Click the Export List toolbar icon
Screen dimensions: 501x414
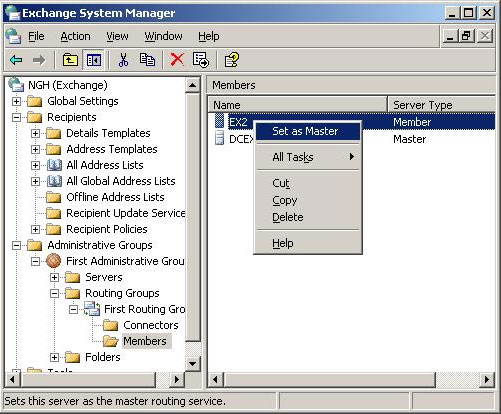(x=201, y=60)
